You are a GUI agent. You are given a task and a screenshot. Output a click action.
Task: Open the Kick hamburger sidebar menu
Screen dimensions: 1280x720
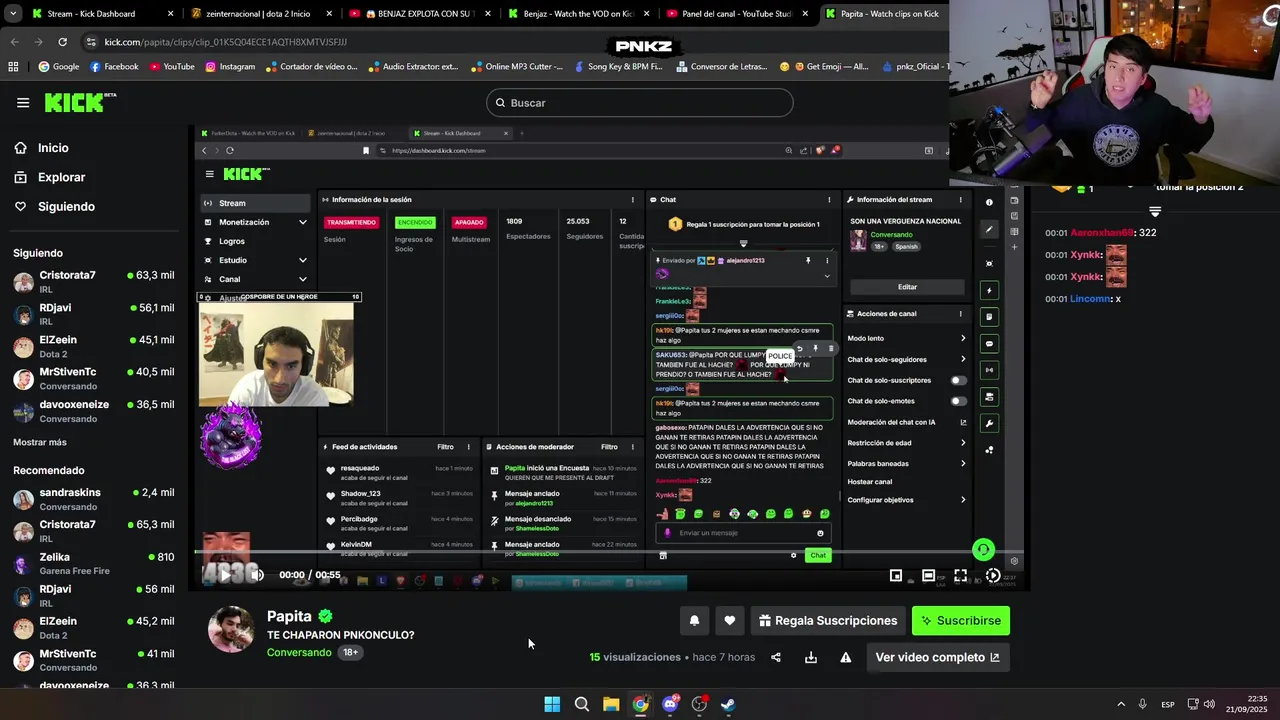23,103
